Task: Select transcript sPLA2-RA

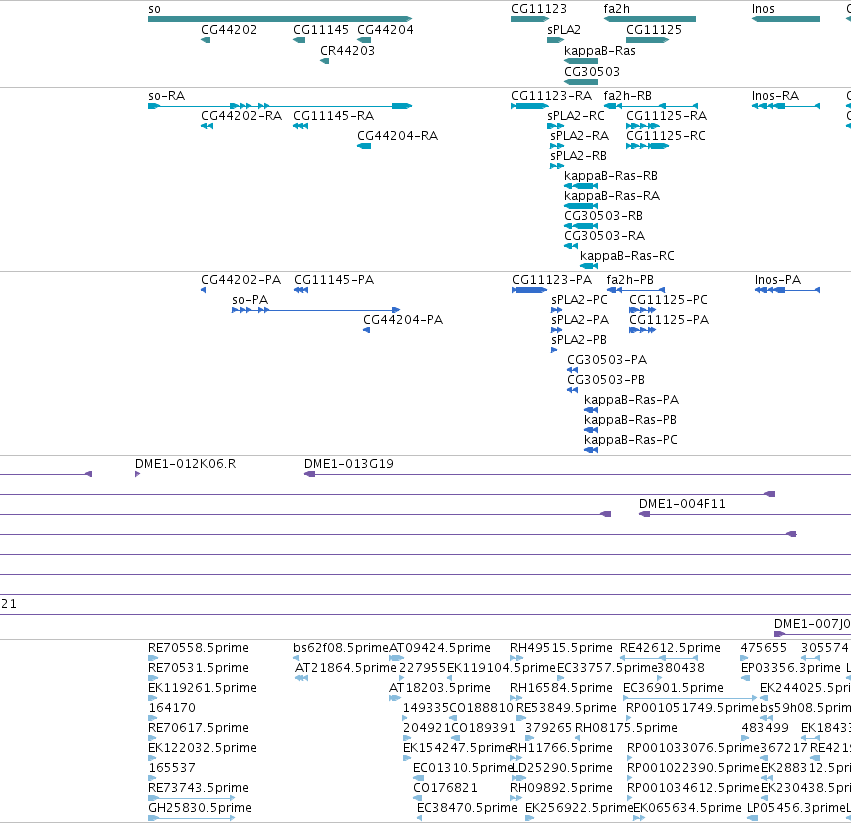Action: (x=580, y=136)
